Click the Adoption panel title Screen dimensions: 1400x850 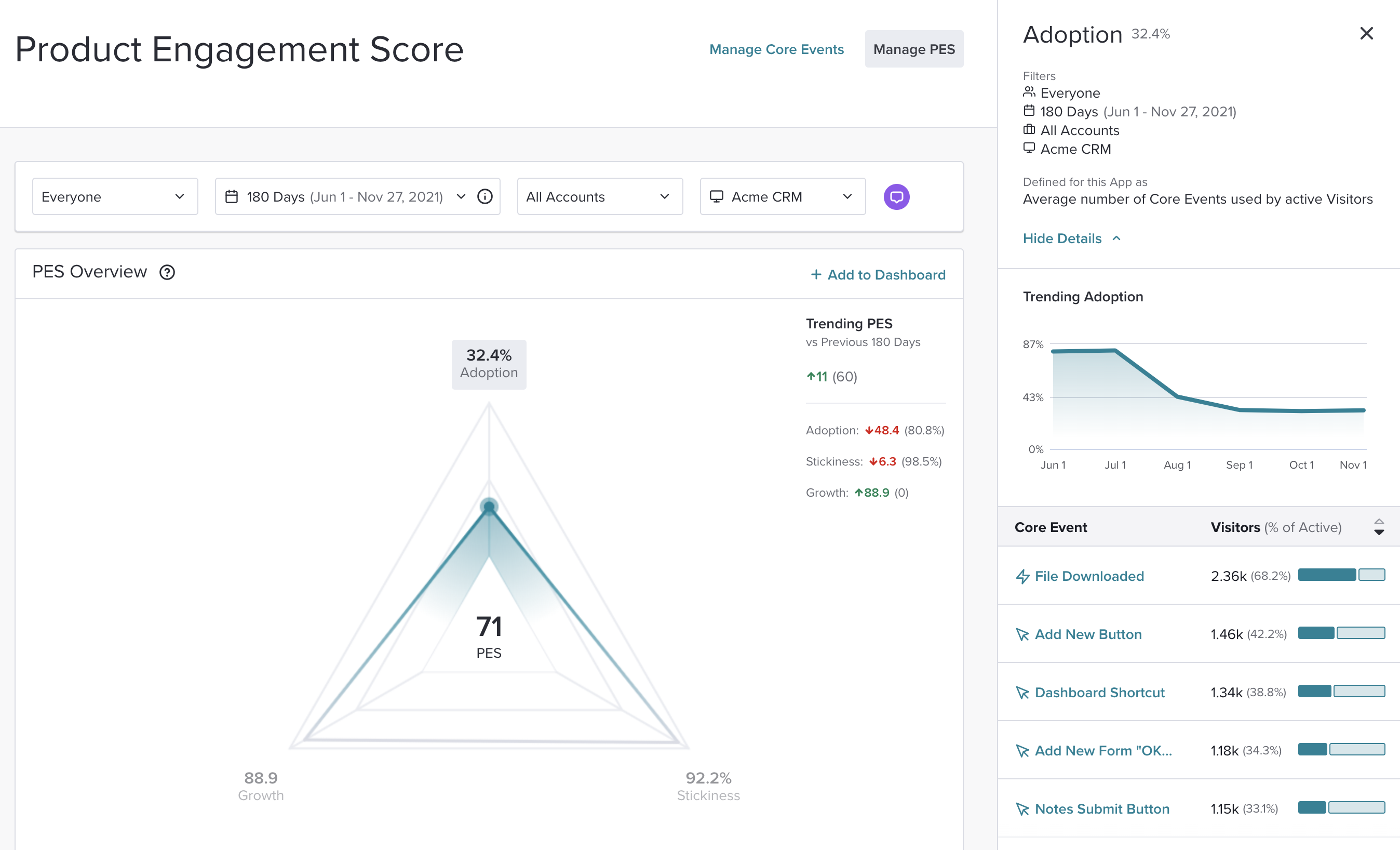click(x=1072, y=35)
